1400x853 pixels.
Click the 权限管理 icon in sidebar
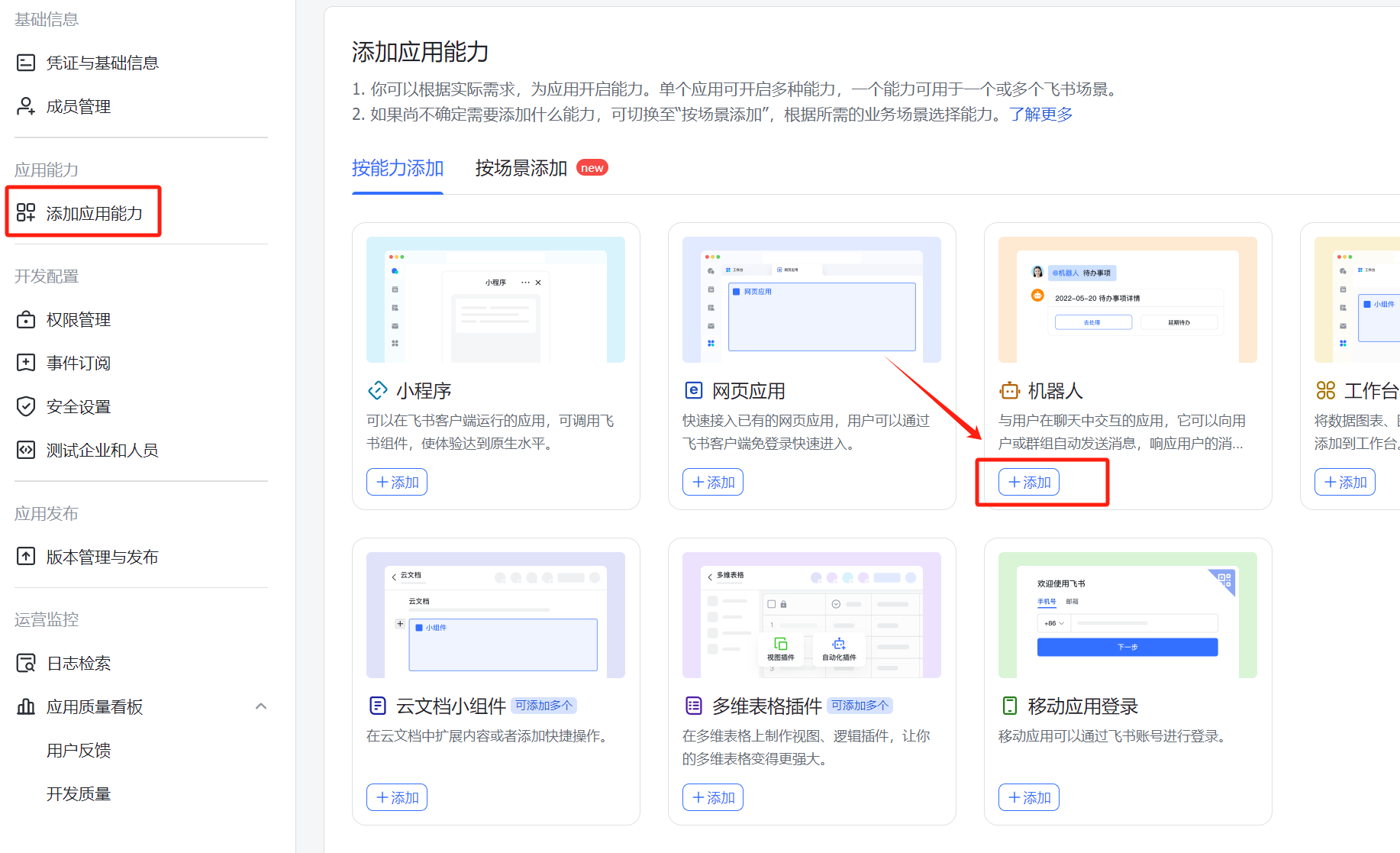click(x=26, y=319)
